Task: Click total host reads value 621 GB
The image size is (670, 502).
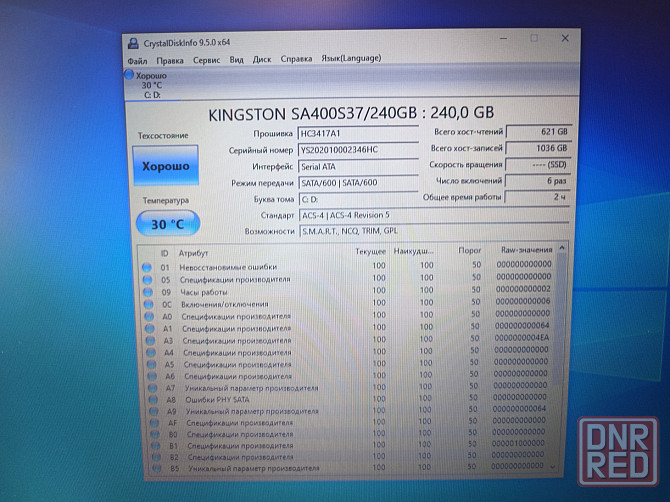Action: [538, 132]
